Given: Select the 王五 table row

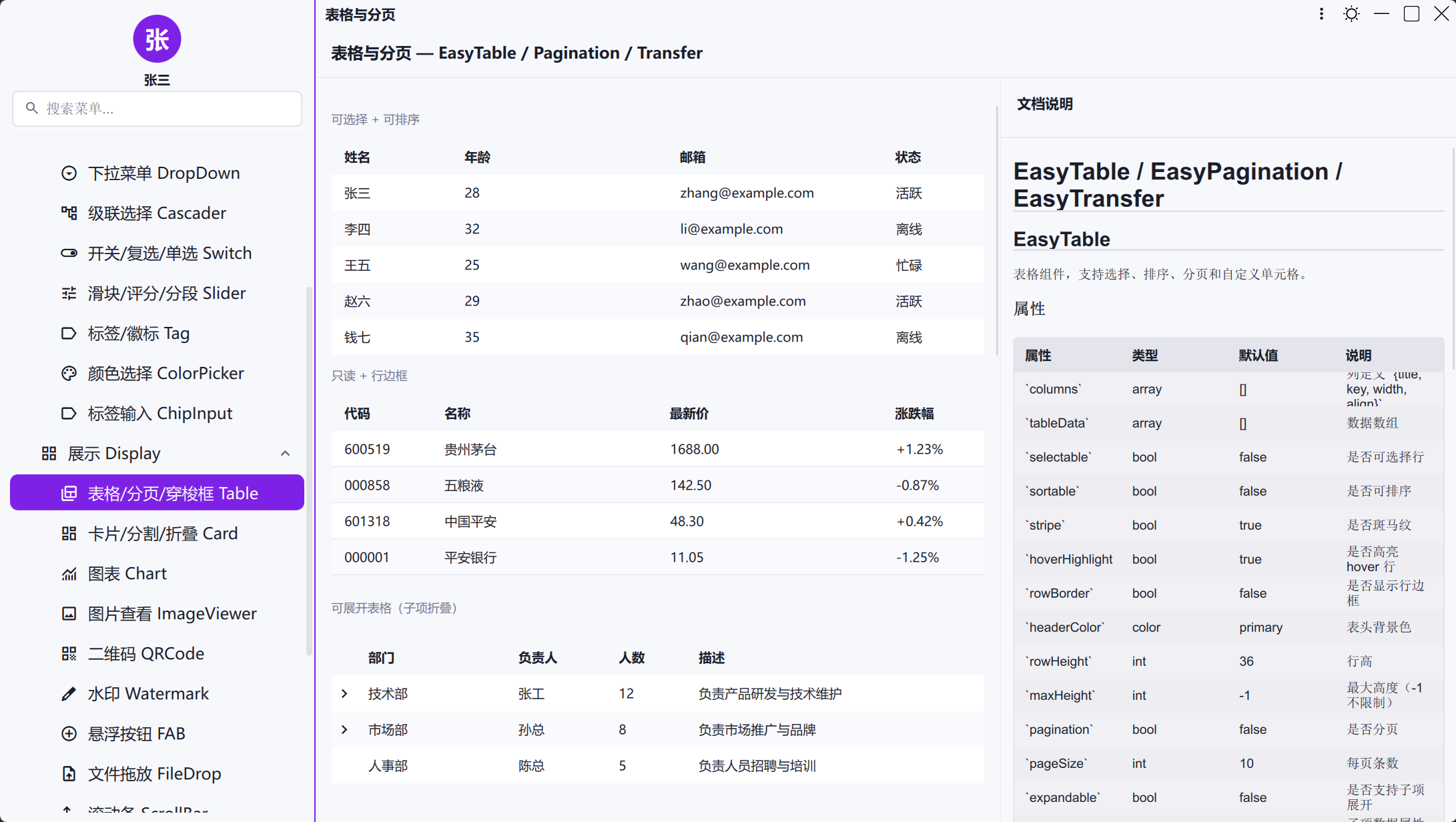Looking at the screenshot, I should pyautogui.click(x=657, y=266).
